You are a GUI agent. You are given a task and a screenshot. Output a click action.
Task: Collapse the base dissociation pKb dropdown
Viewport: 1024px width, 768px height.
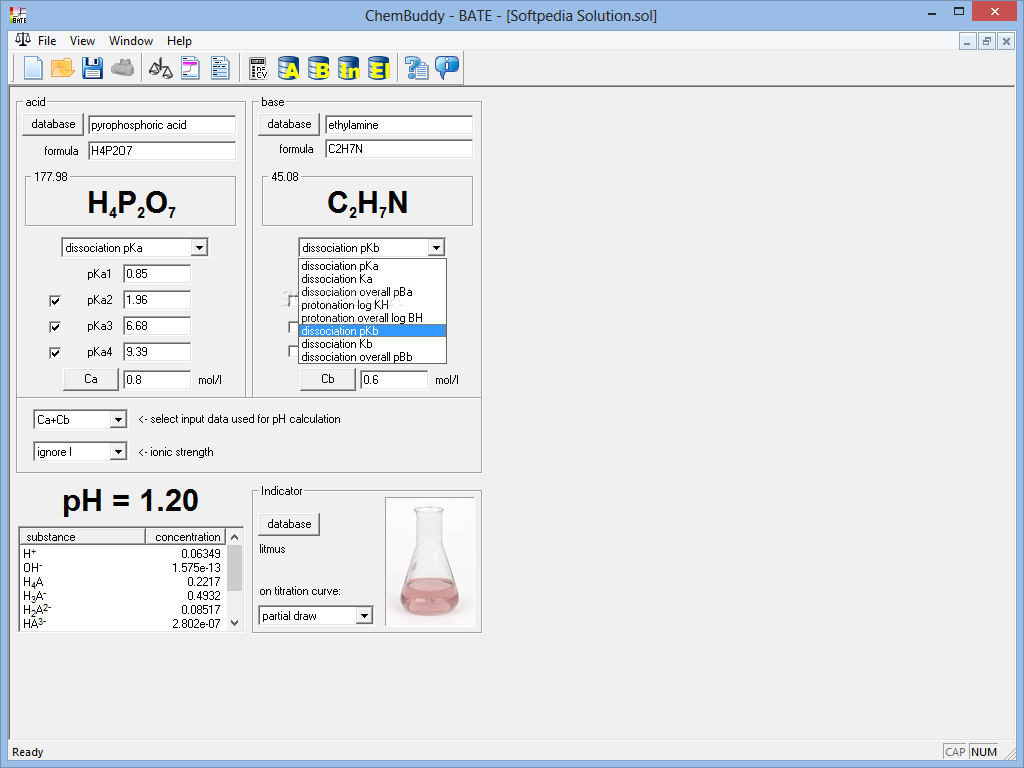click(436, 248)
